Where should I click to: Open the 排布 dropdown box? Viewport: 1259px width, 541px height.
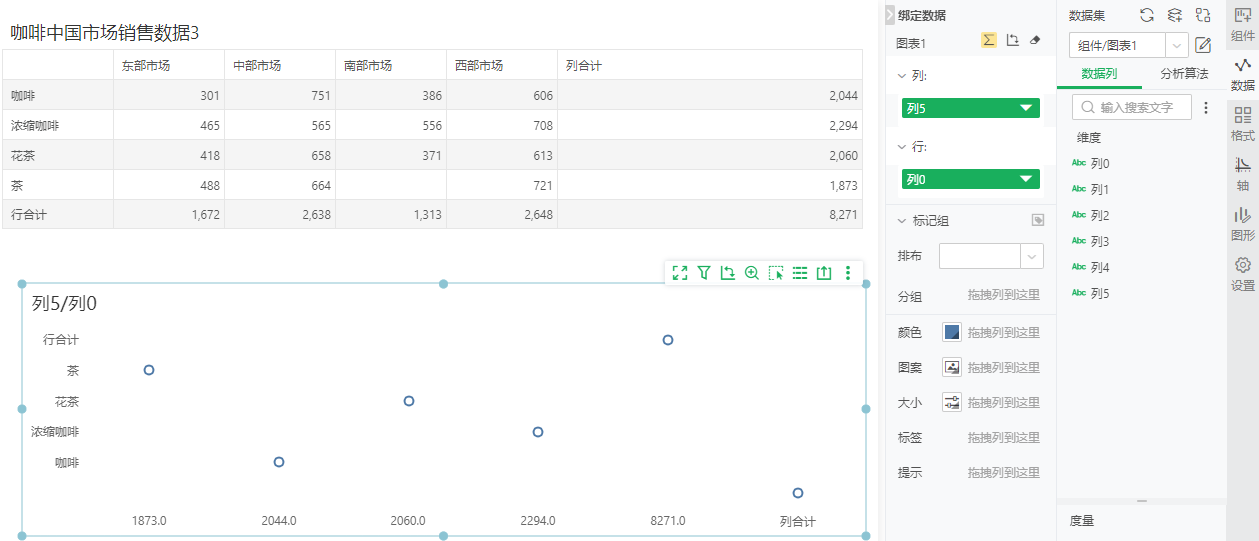[992, 256]
